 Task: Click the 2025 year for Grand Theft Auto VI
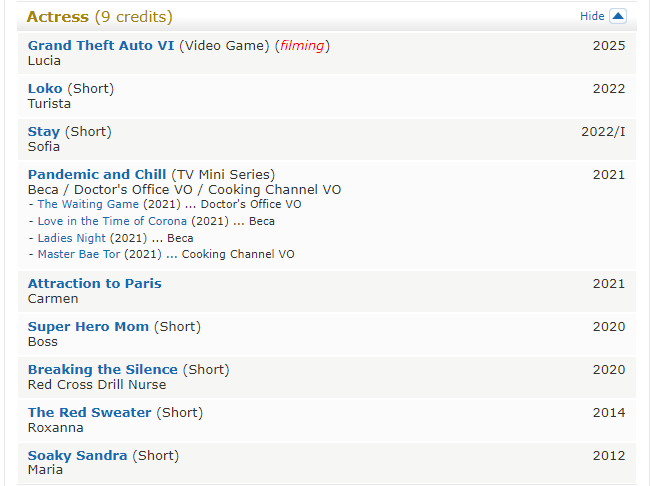click(x=608, y=45)
